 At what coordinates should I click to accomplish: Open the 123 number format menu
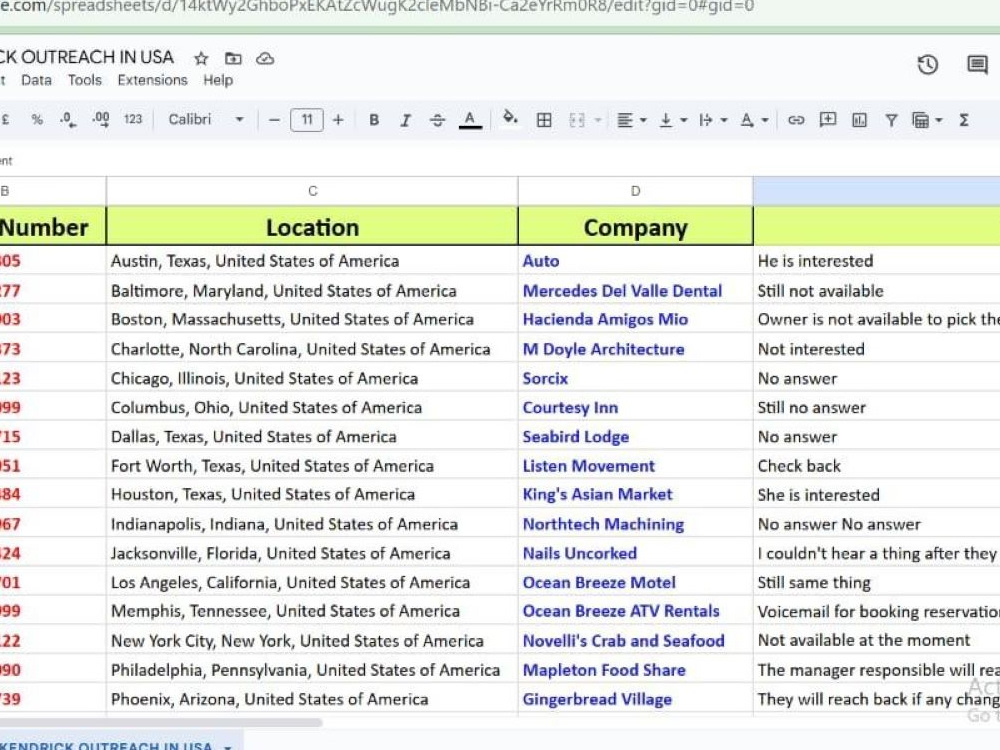[133, 119]
